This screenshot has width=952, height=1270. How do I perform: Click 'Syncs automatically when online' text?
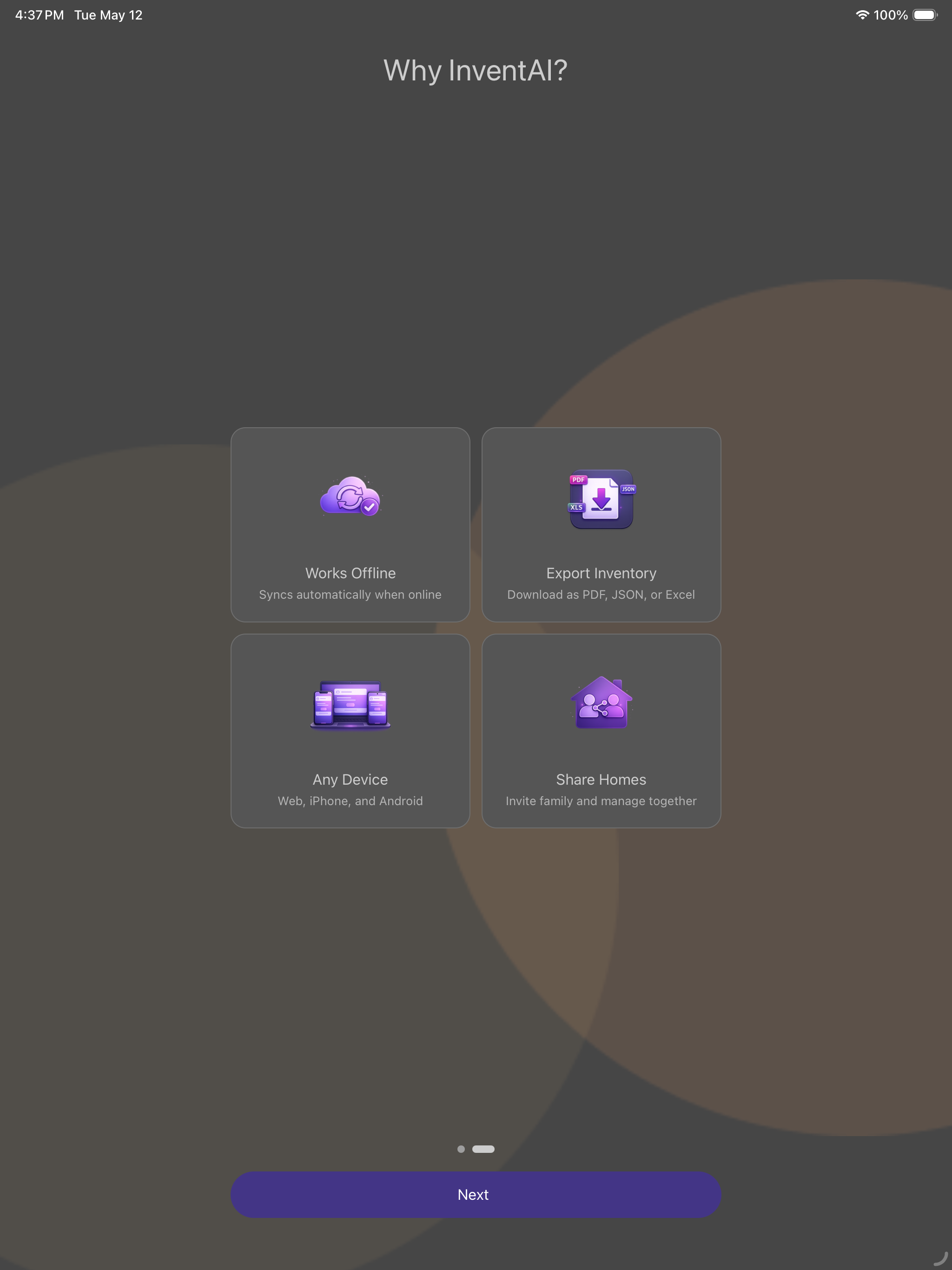coord(350,595)
